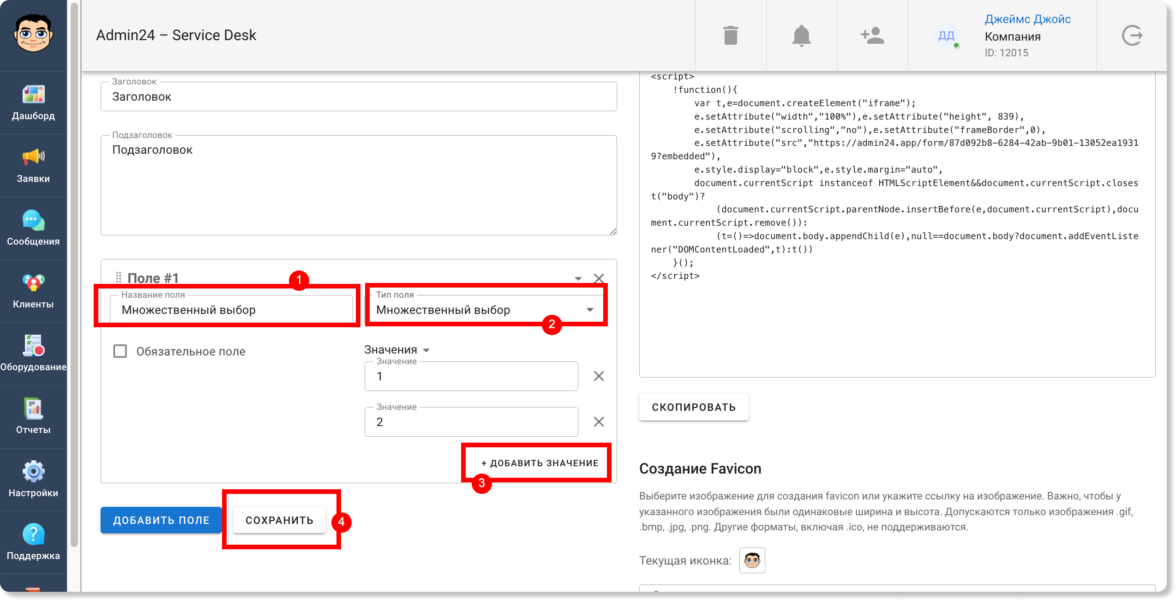Click the Поле #1 heading
1176x601 pixels.
click(x=153, y=278)
